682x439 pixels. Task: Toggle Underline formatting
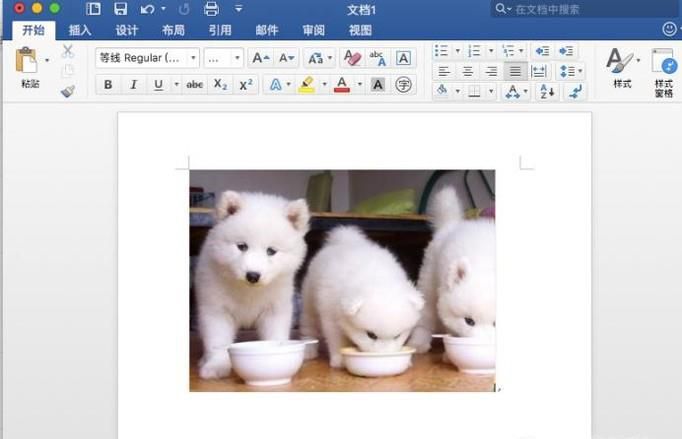[159, 84]
